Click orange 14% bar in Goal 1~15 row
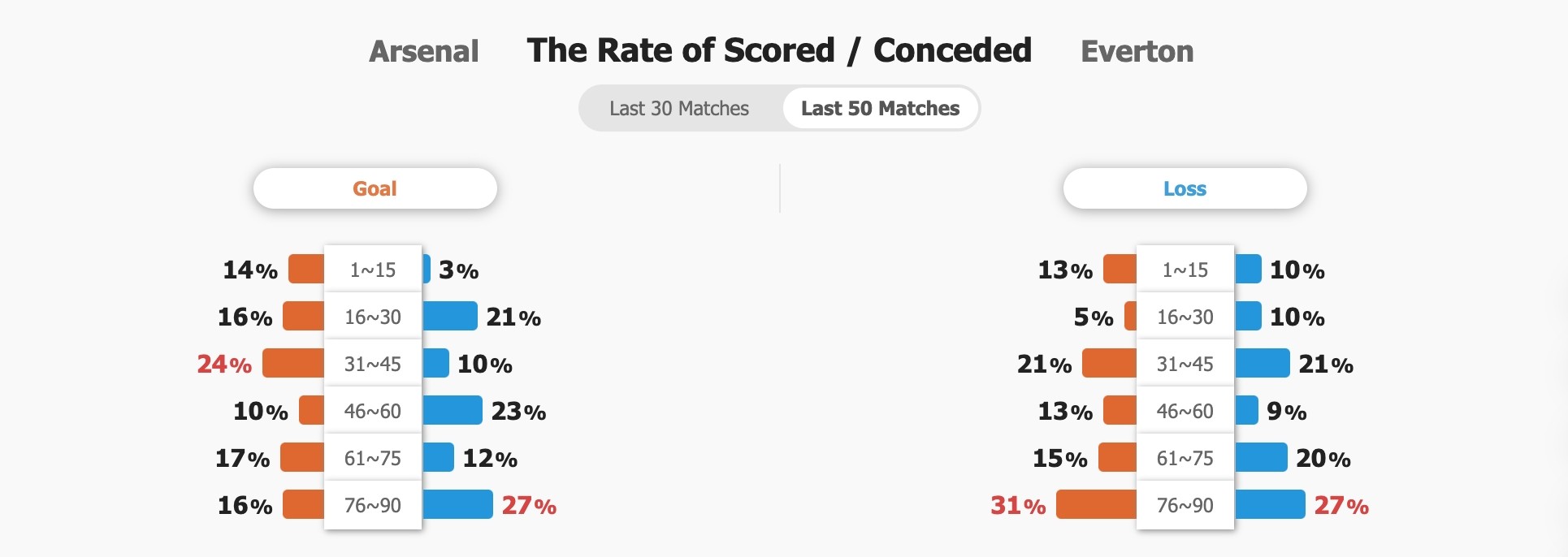The height and width of the screenshot is (557, 1568). click(x=307, y=269)
